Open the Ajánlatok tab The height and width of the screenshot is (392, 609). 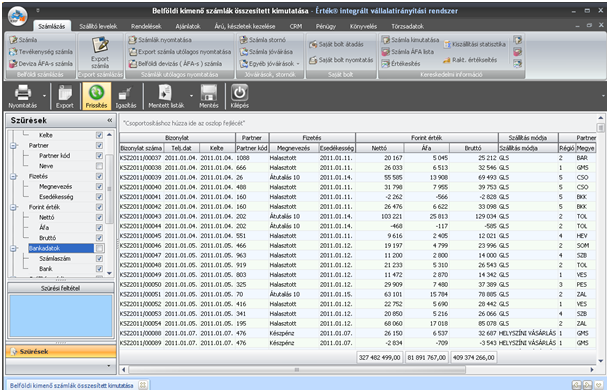[188, 26]
